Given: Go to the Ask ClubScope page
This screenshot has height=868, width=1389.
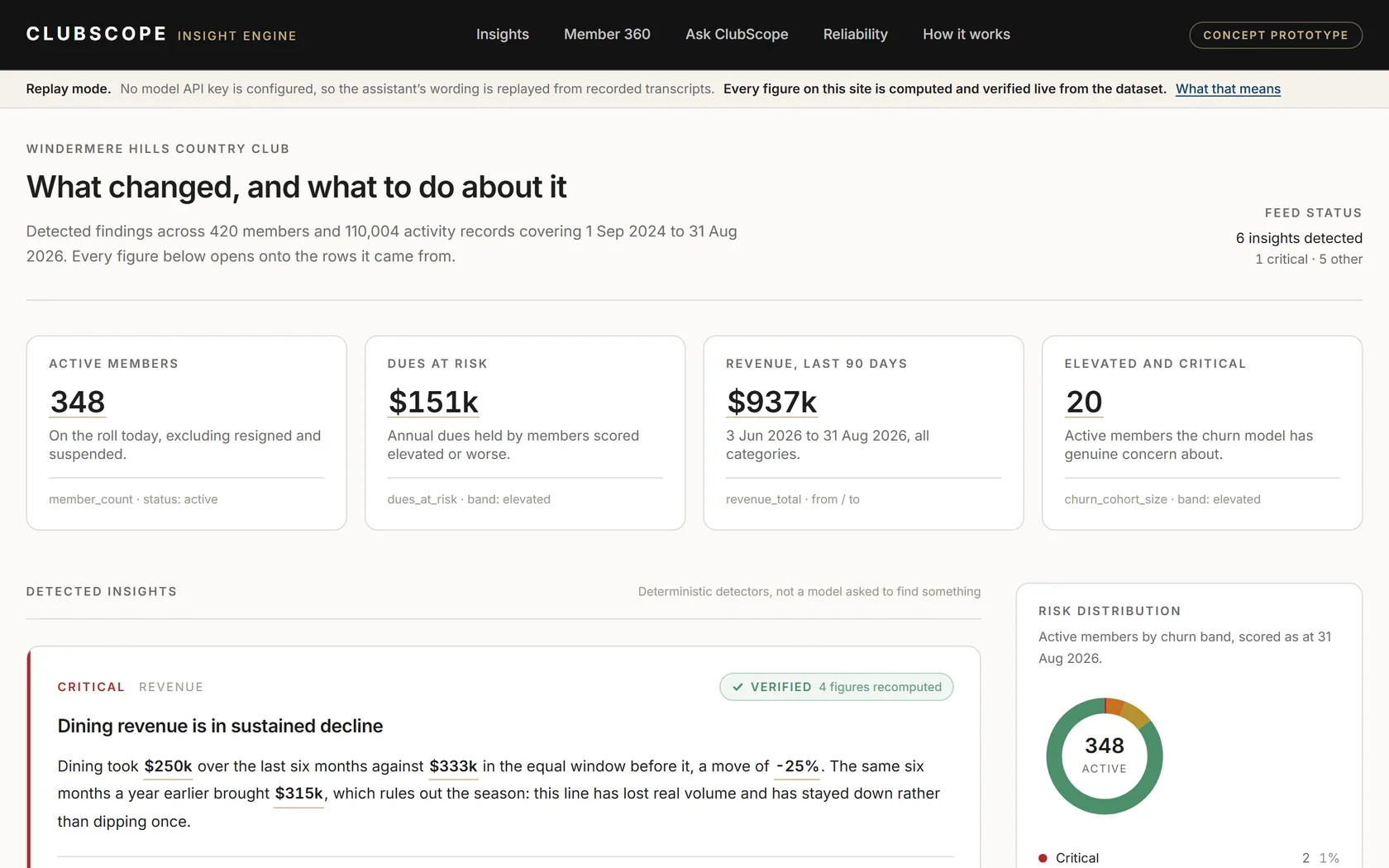Looking at the screenshot, I should (737, 34).
